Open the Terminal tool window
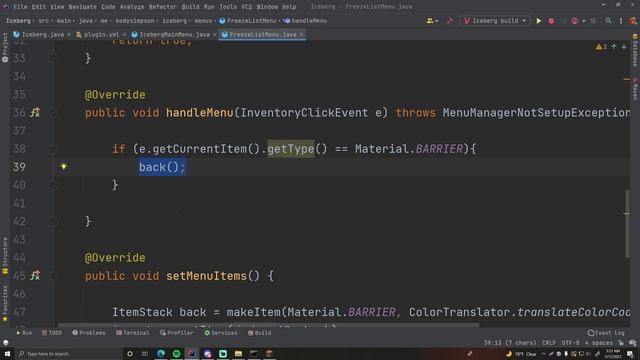Viewport: 640px width, 360px height. coord(133,333)
